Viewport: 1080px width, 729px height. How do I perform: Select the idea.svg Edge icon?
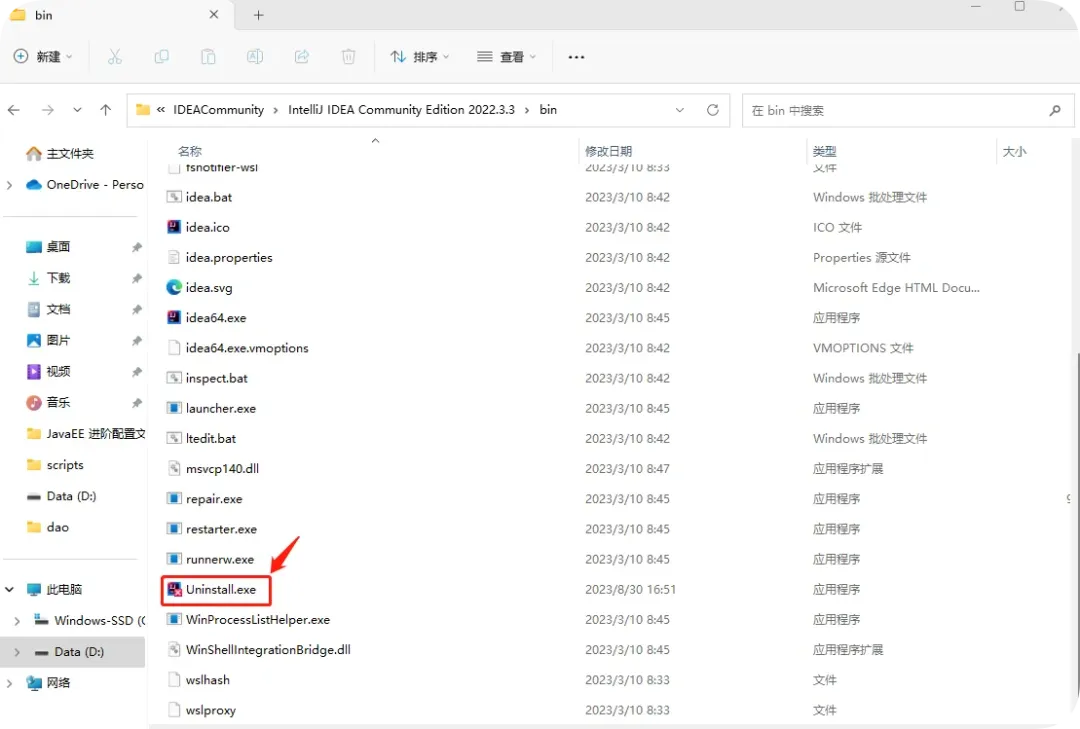pyautogui.click(x=174, y=287)
